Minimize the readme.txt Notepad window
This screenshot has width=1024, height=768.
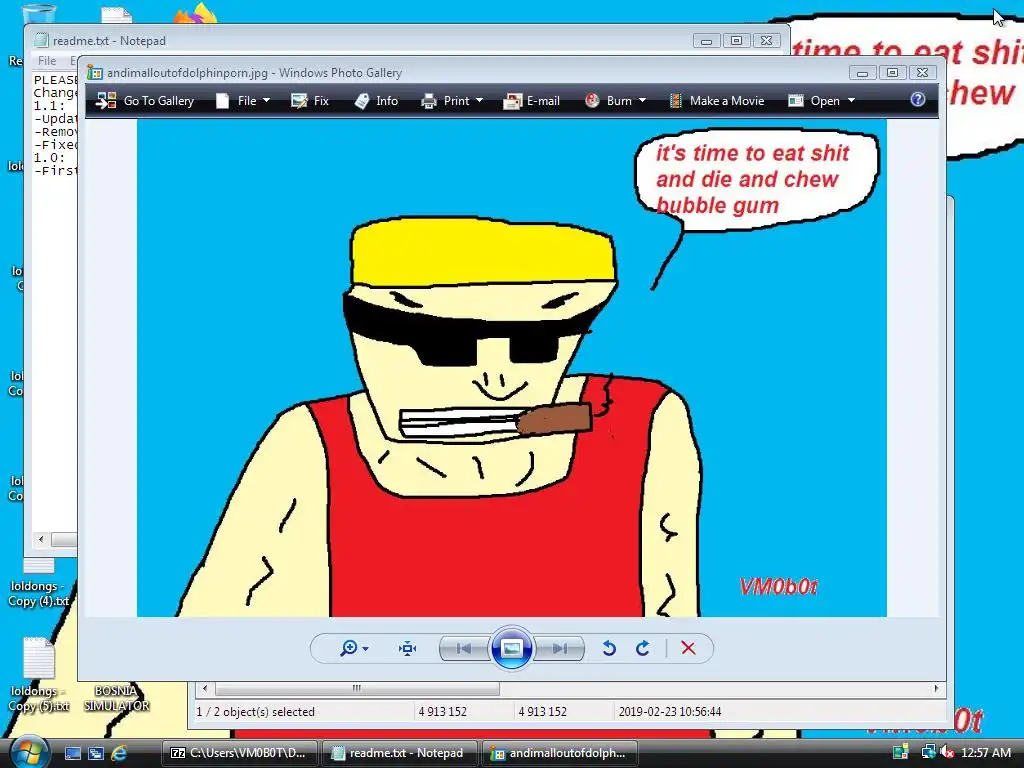coord(706,40)
